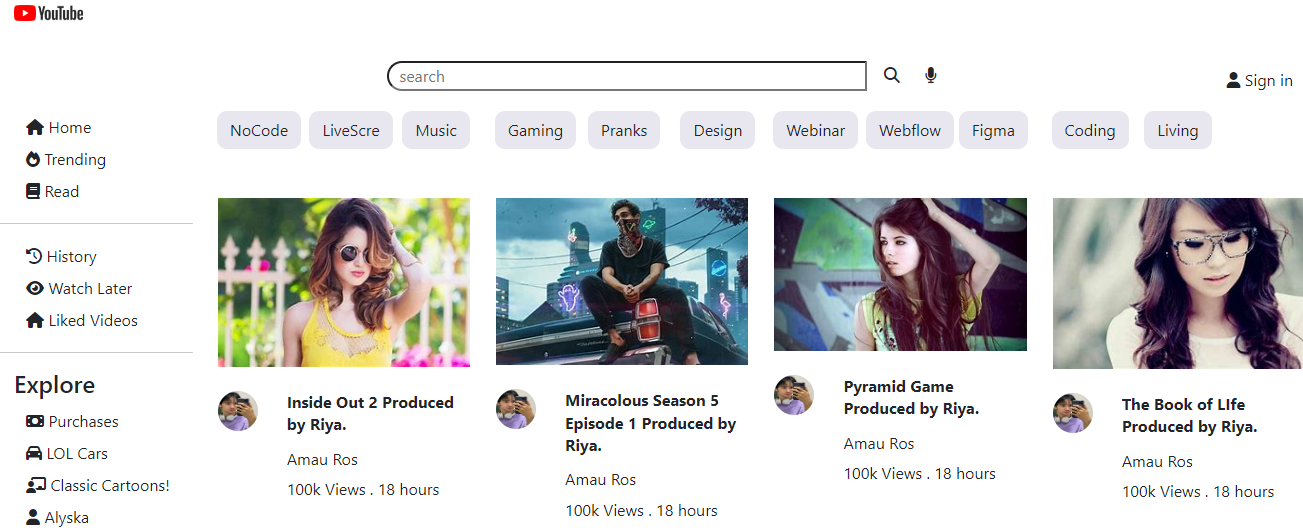
Task: Open Miracolous Season 5 Episode 1 title
Action: (650, 423)
